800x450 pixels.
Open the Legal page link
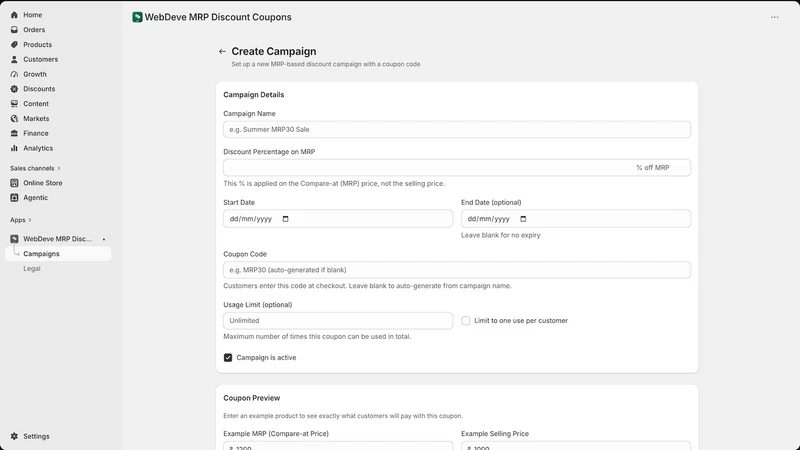tap(32, 268)
